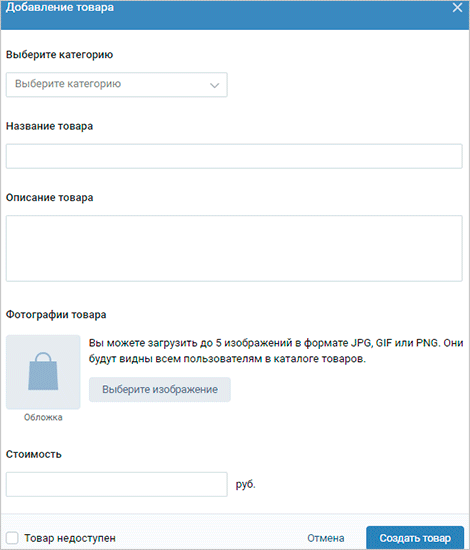Screen dimensions: 470x550
Task: Click the Создать товар button
Action: pyautogui.click(x=415, y=538)
